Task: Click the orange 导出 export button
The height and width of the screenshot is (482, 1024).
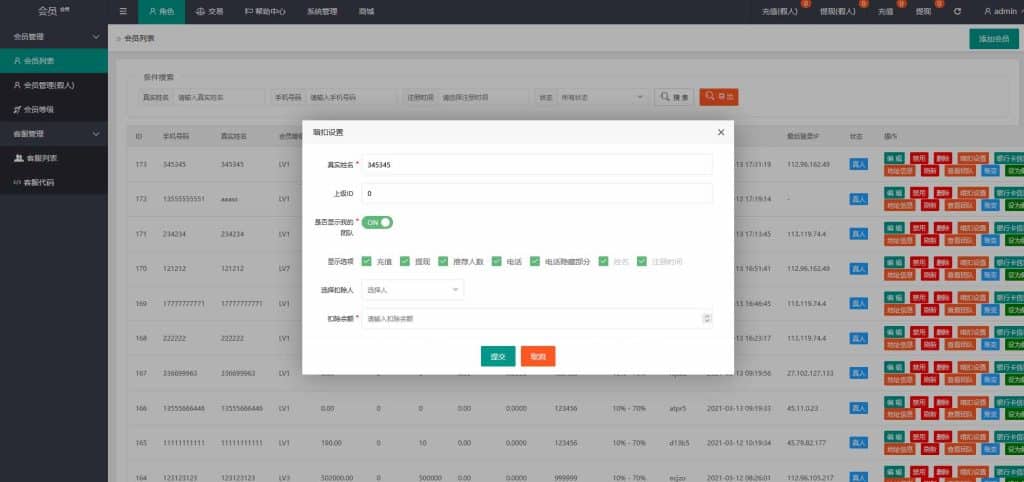Action: click(x=719, y=97)
